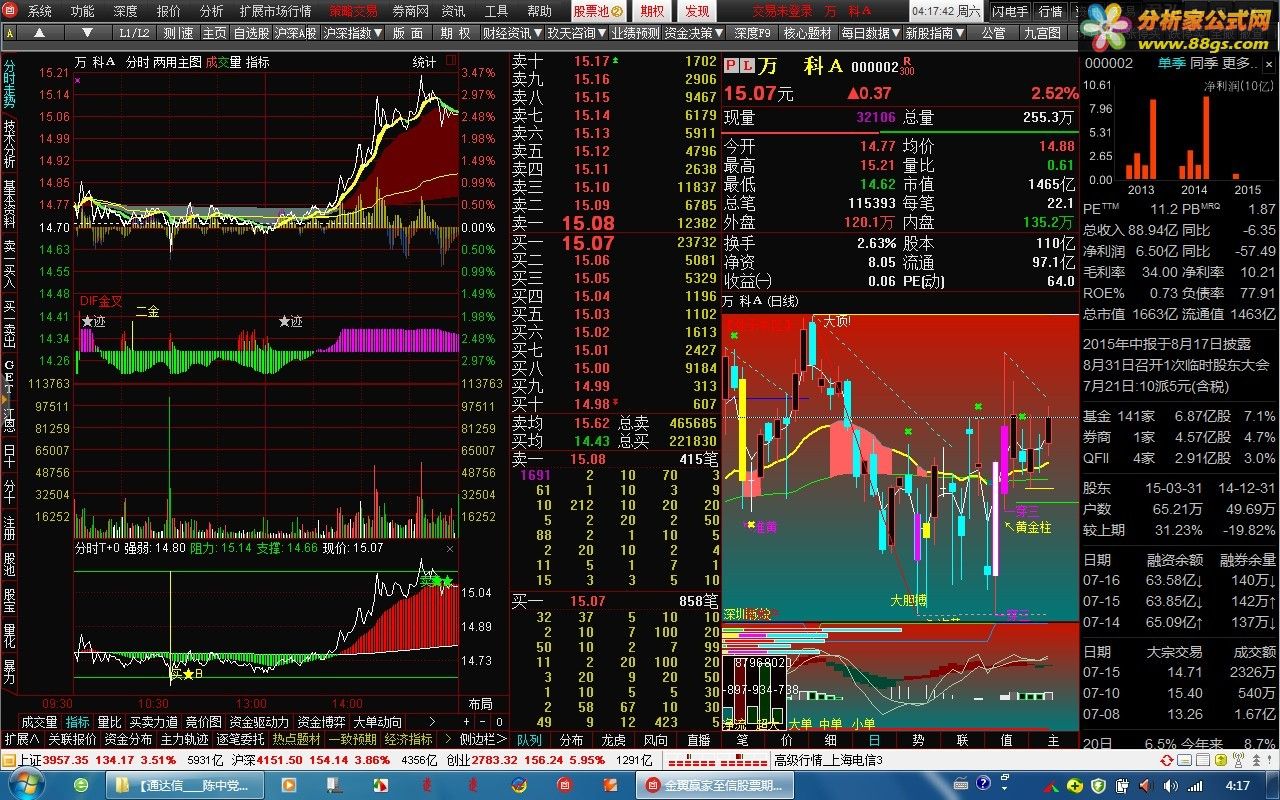Select the 成交量 indicator tab

click(x=39, y=722)
